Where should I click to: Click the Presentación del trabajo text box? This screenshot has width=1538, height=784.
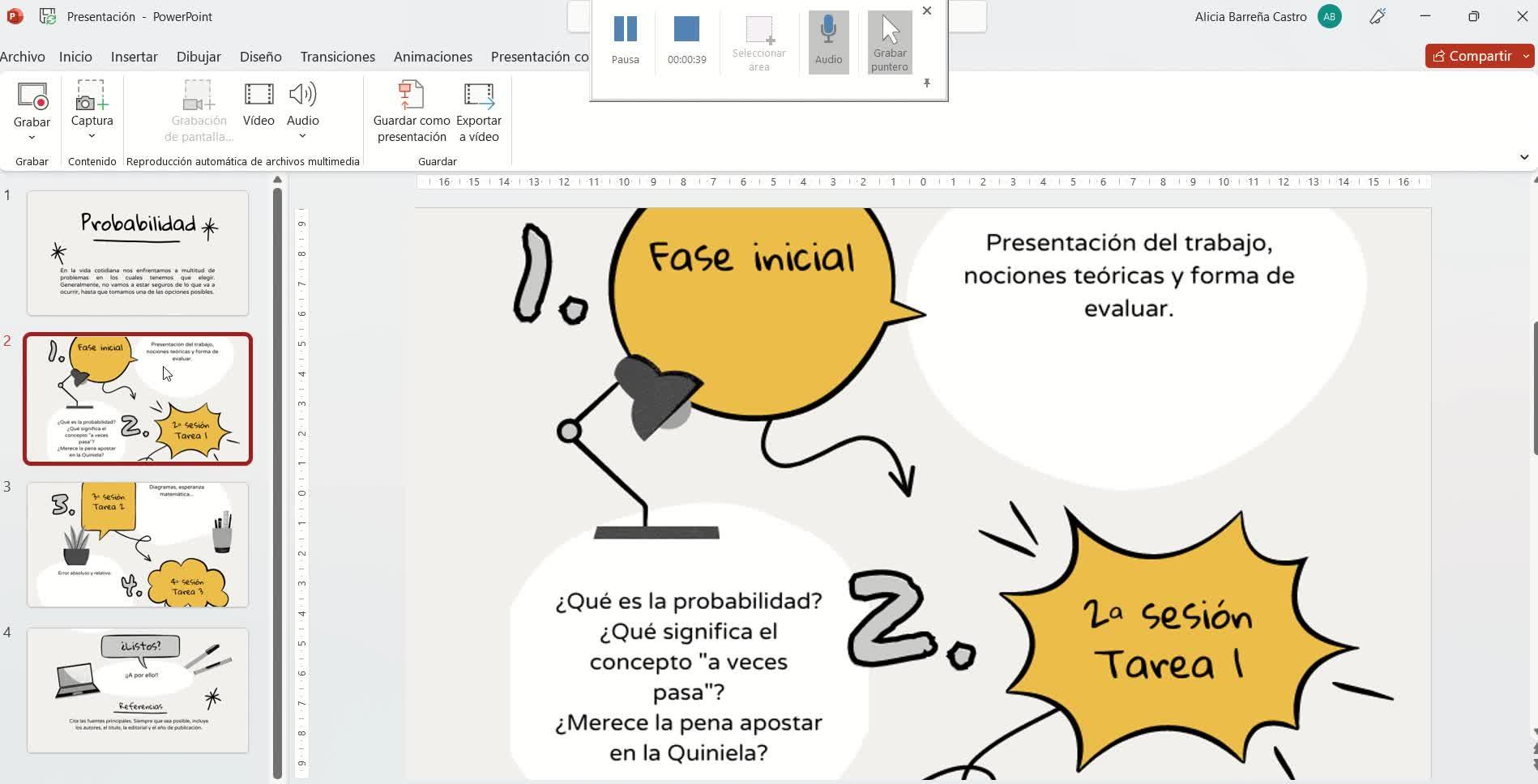(x=1129, y=275)
